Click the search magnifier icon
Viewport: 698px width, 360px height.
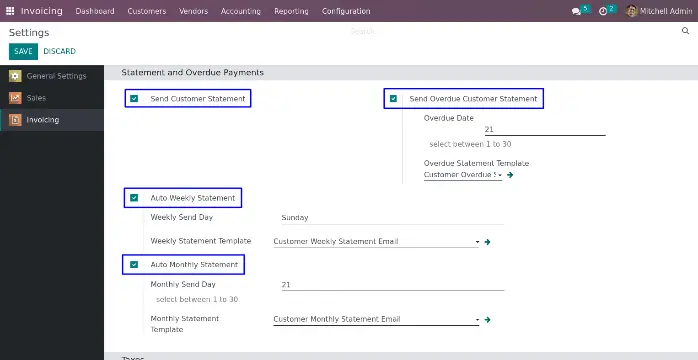[686, 31]
